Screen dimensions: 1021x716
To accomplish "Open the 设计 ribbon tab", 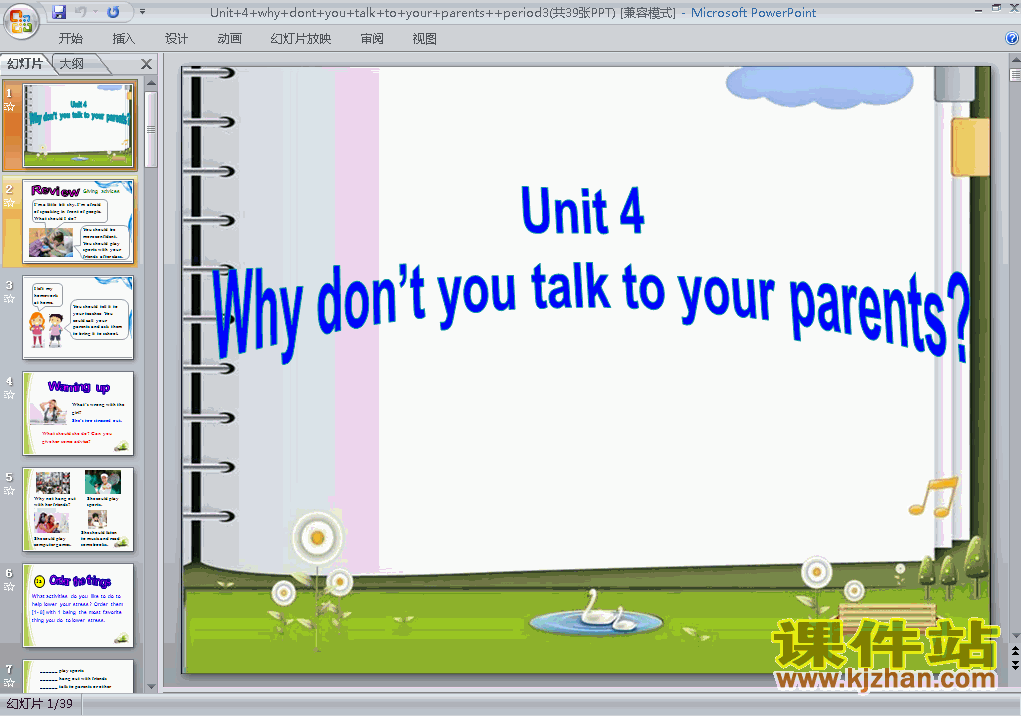I will [176, 38].
